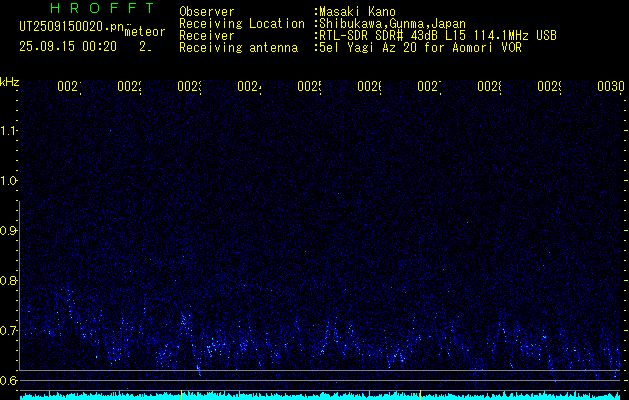The image size is (629, 400).
Task: Select receiver details RTL-SDR SDR# 43dB L15 114.1MHz USB
Action: [438, 36]
